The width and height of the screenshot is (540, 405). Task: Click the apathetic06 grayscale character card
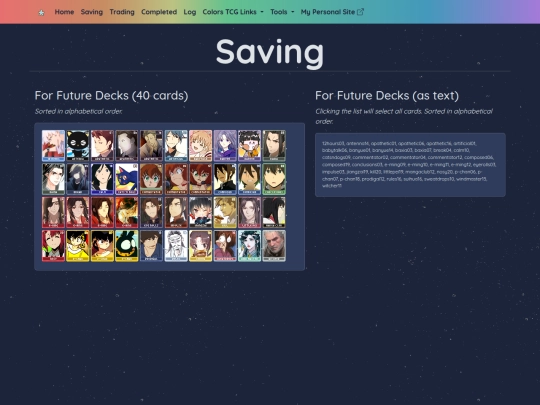127,146
